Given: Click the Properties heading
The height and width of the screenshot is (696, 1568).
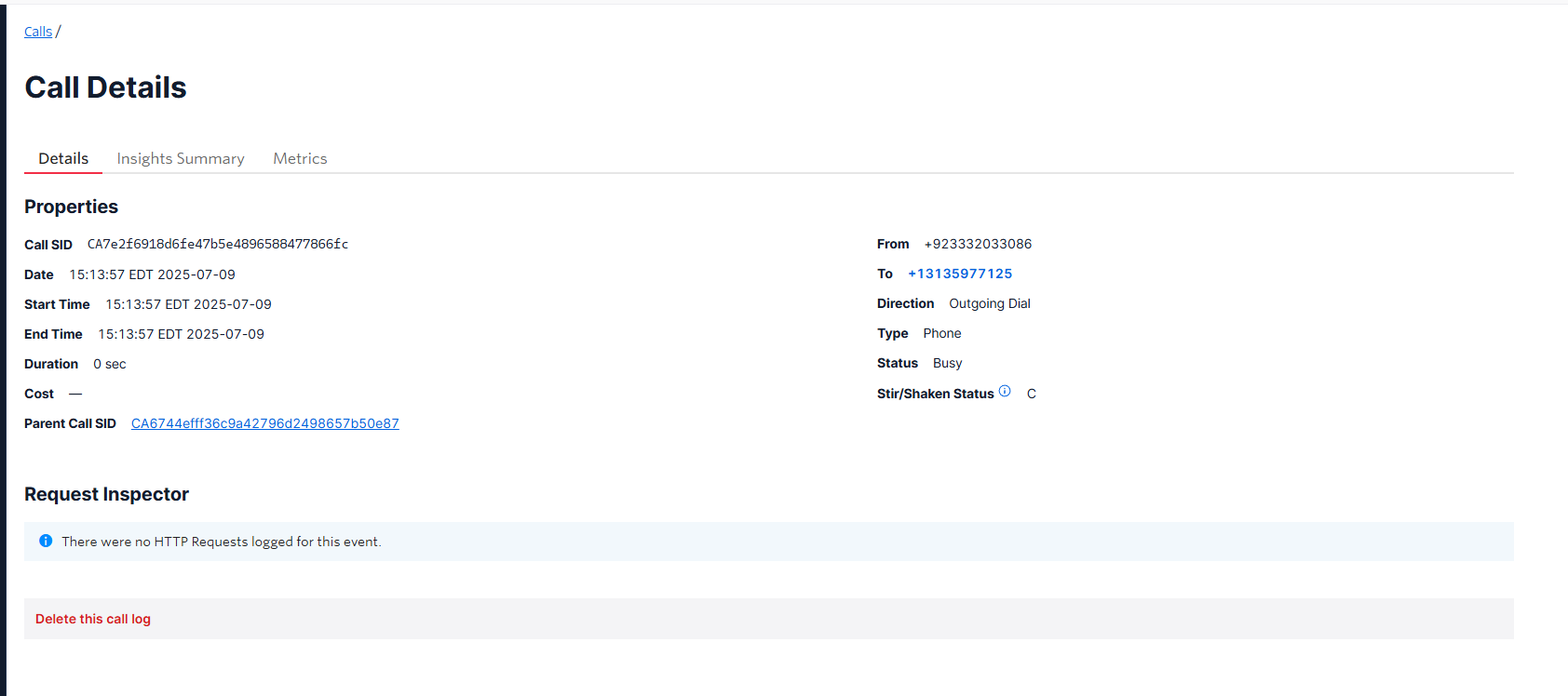Looking at the screenshot, I should [71, 207].
